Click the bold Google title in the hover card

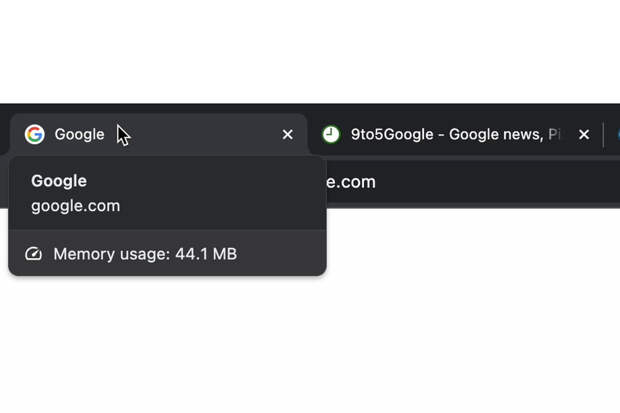point(59,181)
